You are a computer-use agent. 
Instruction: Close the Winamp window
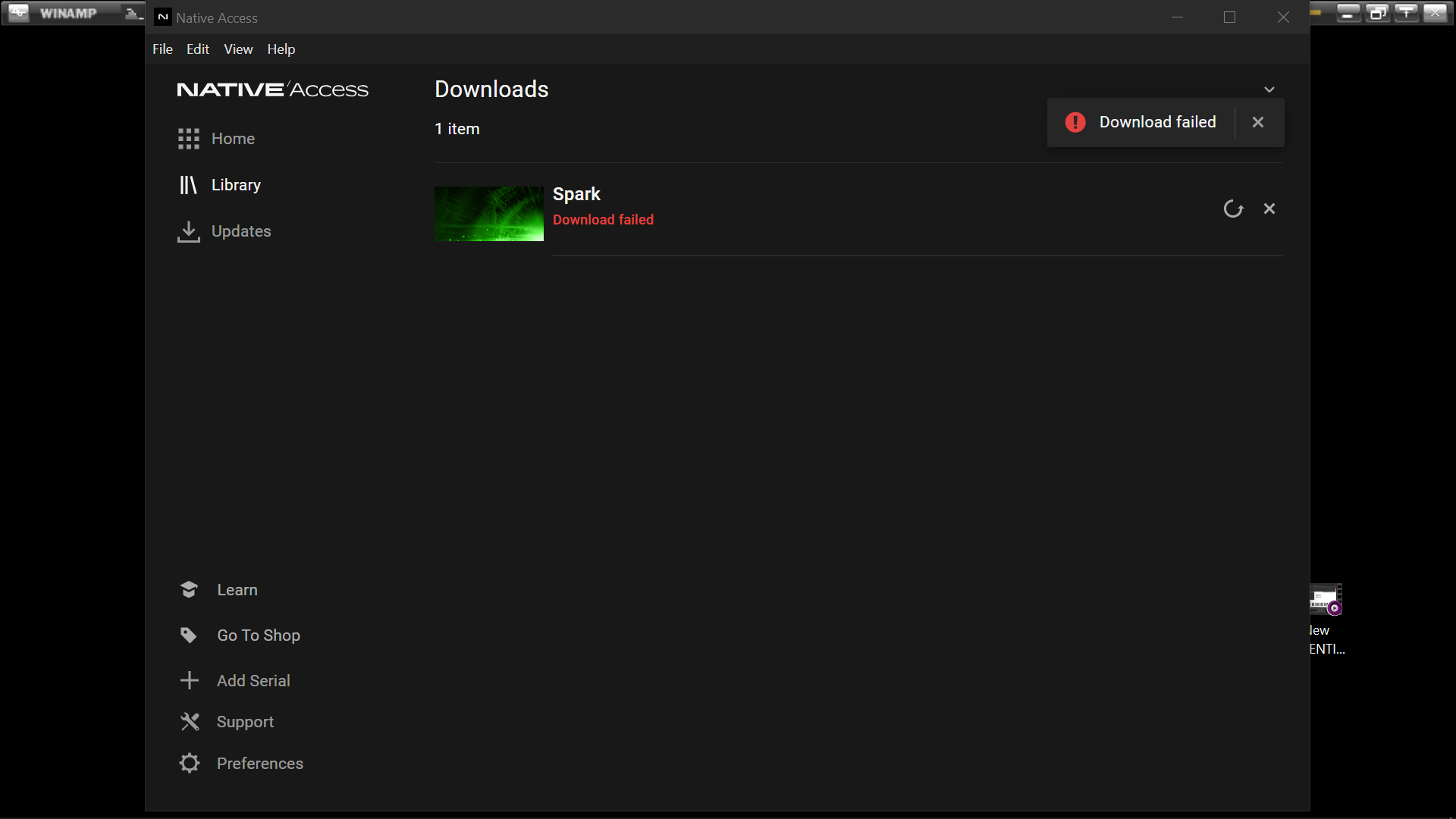1435,13
